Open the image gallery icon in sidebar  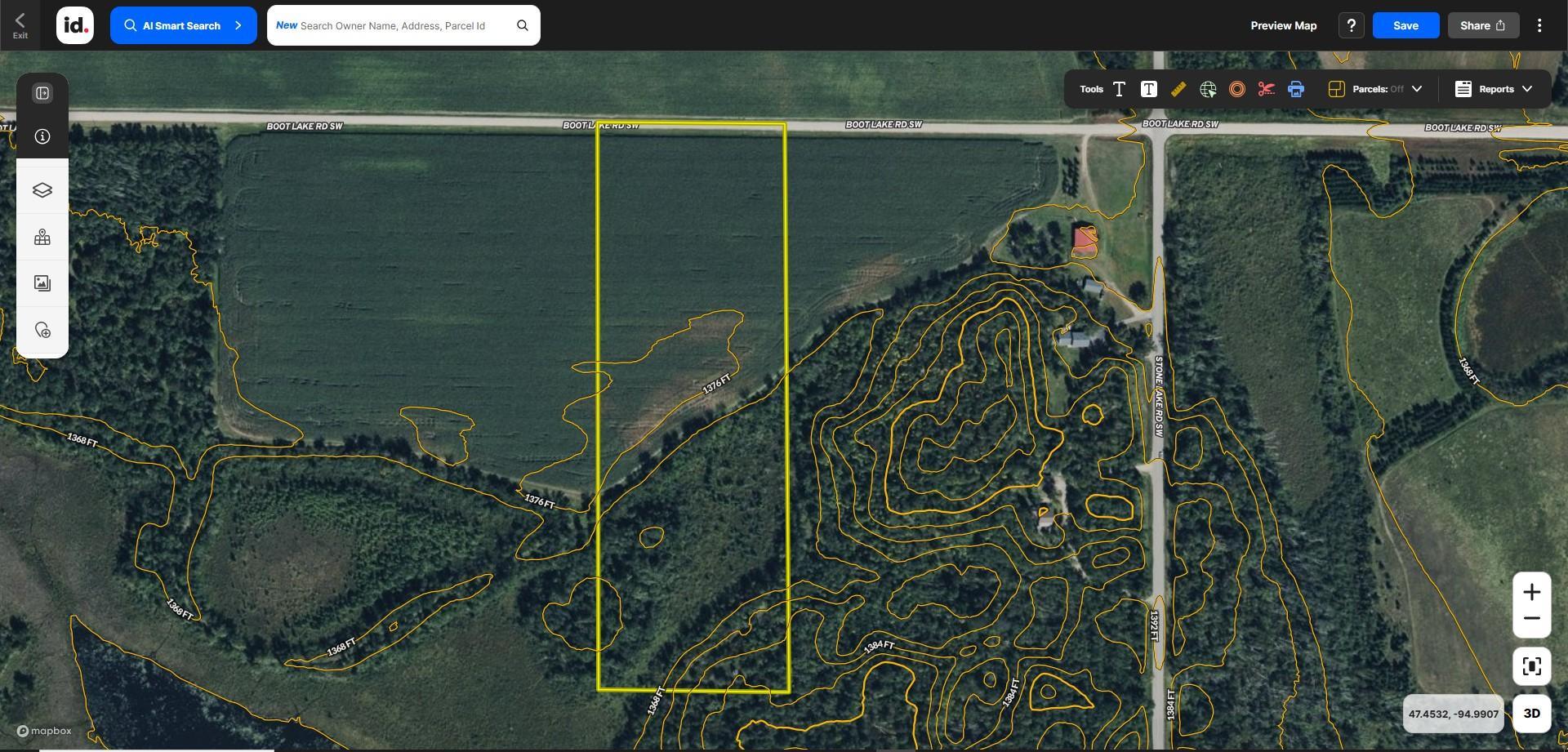click(x=42, y=283)
